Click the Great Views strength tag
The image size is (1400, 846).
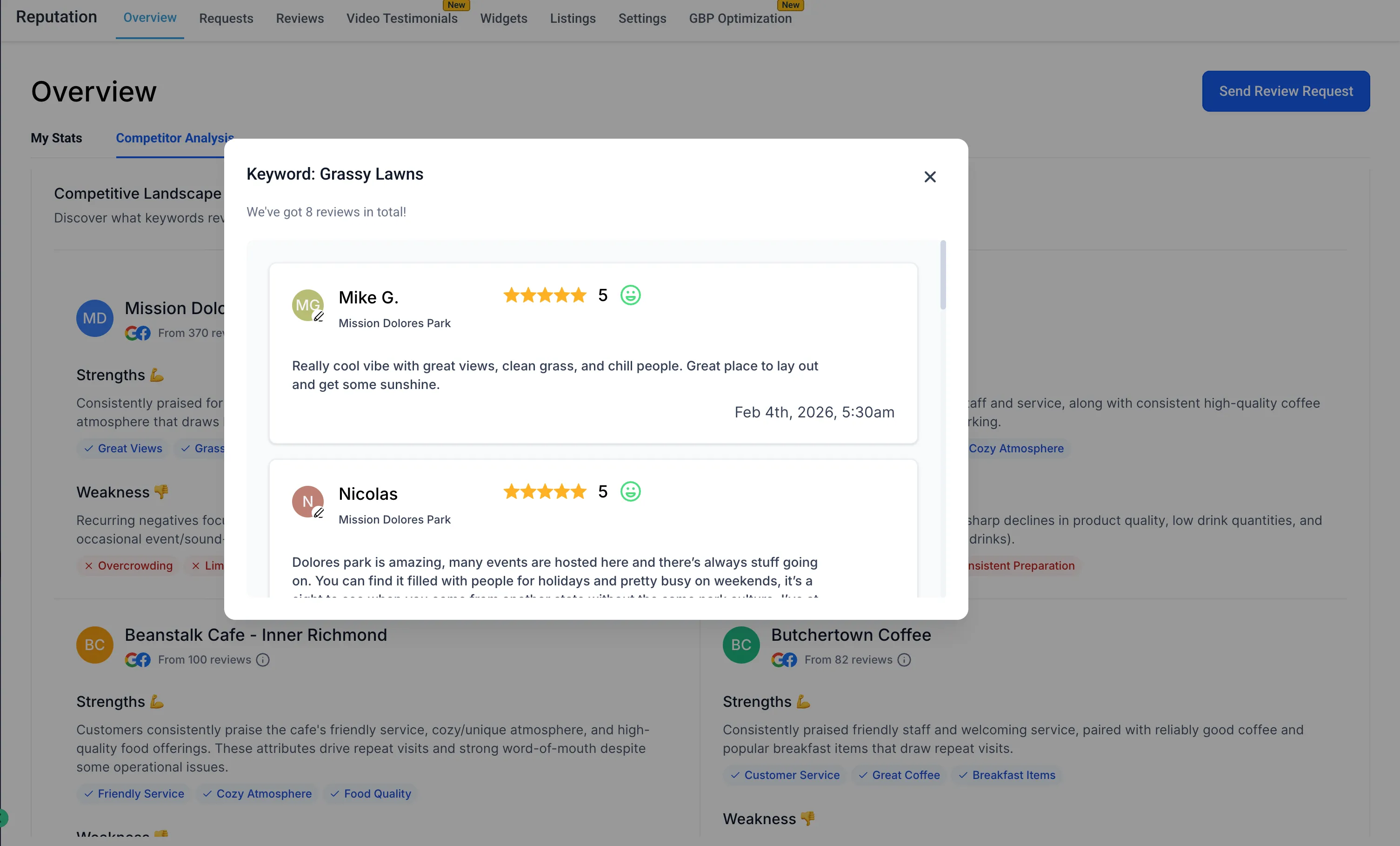(x=123, y=449)
